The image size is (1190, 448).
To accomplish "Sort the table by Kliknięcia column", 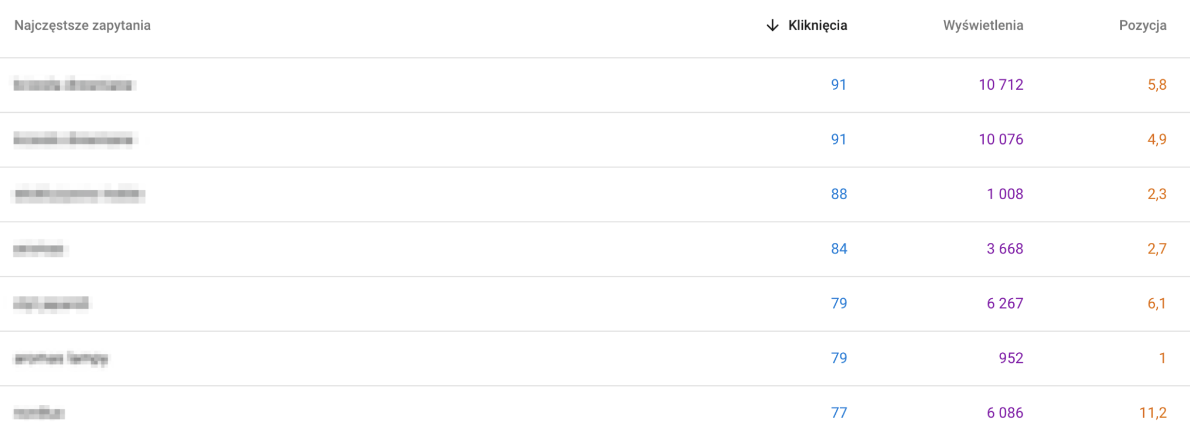I will (x=817, y=26).
